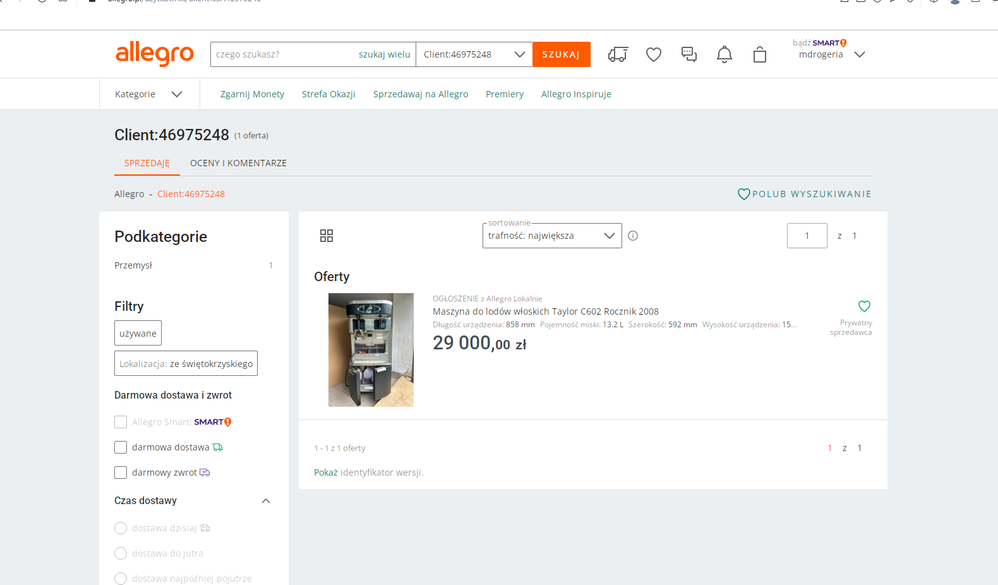Open the delivery truck icon in header
The height and width of the screenshot is (585, 998).
[618, 54]
